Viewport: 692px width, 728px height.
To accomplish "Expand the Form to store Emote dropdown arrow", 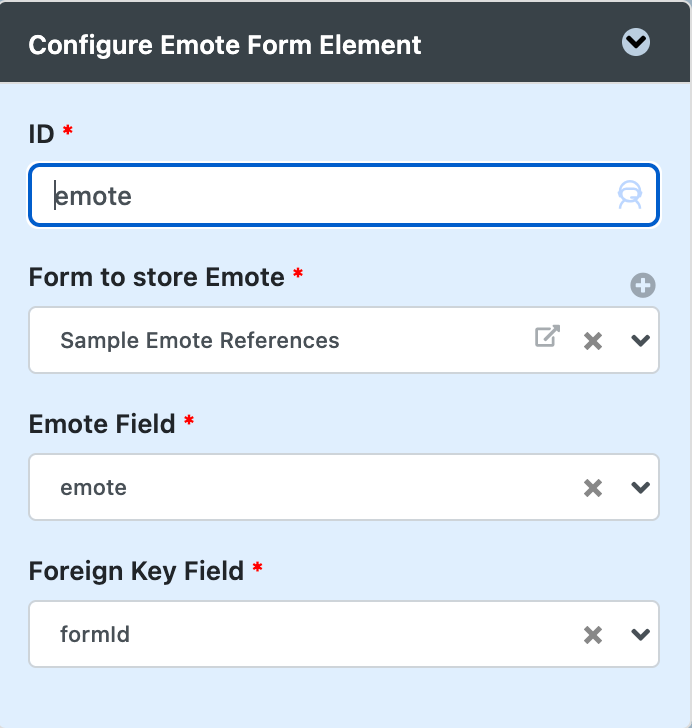I will coord(640,341).
